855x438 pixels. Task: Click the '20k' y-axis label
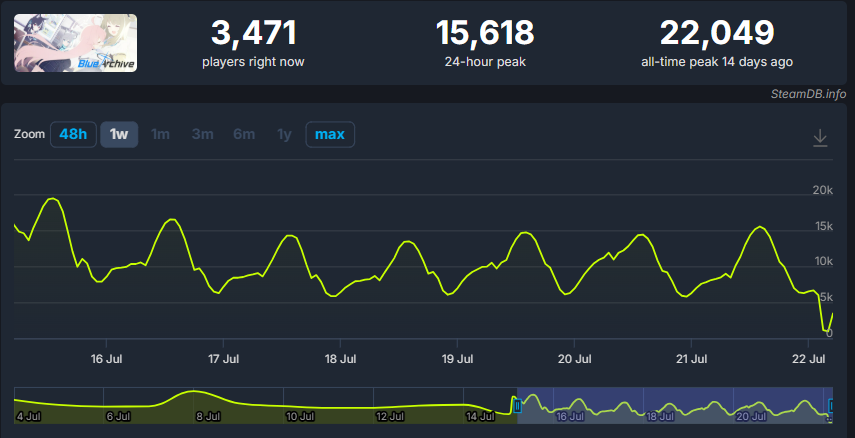pos(823,190)
